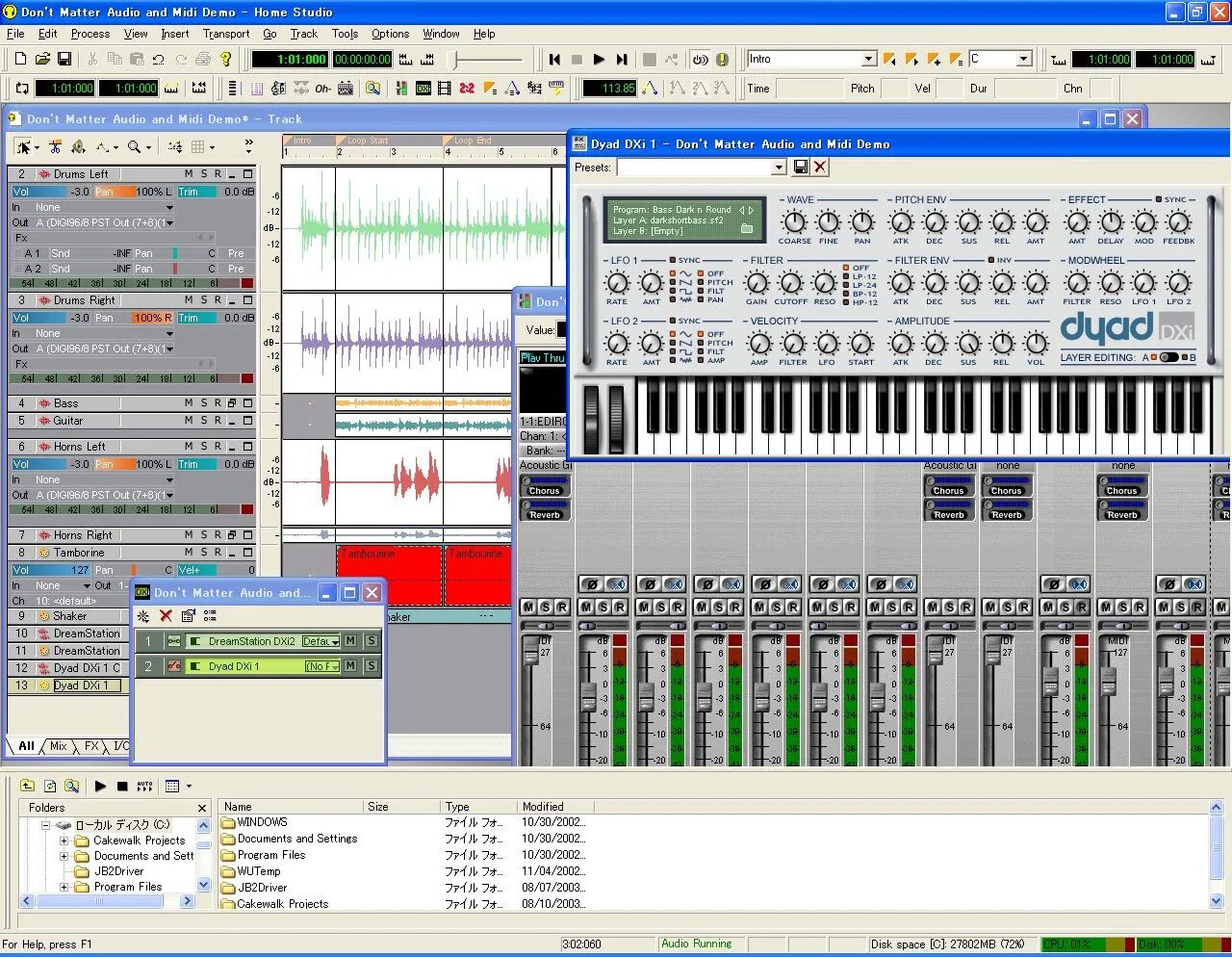
Task: Create a new project file
Action: (x=20, y=59)
